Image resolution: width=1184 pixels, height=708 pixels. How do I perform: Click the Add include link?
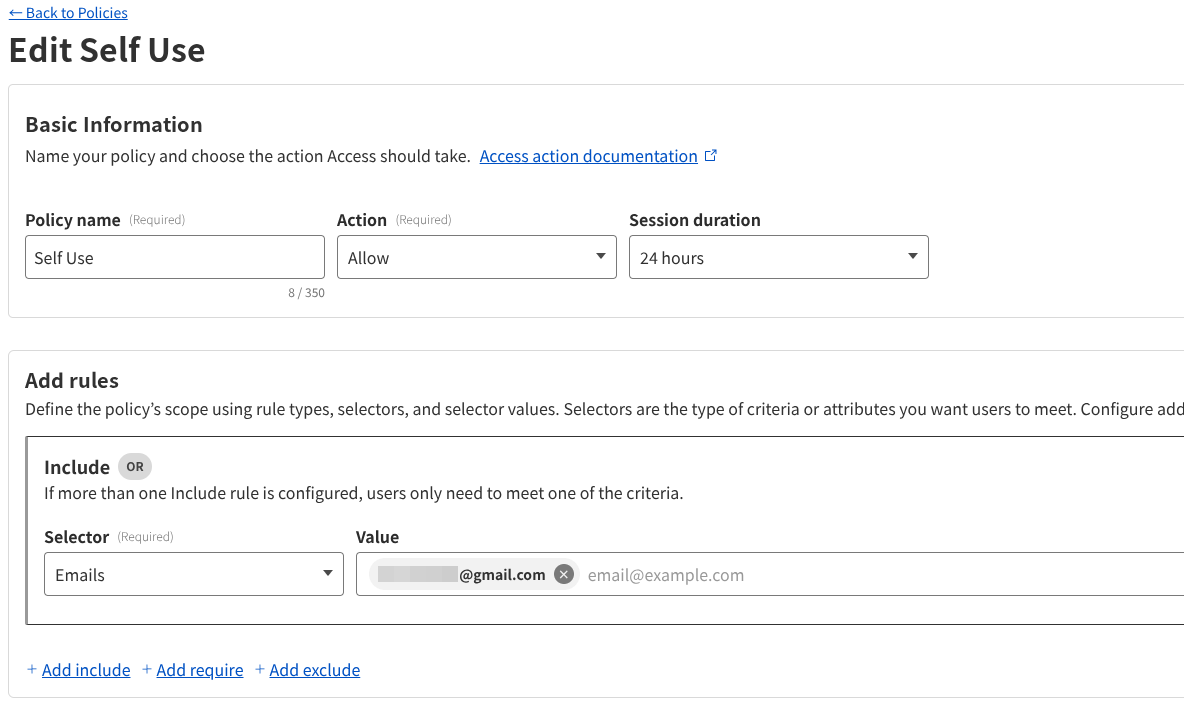point(86,670)
